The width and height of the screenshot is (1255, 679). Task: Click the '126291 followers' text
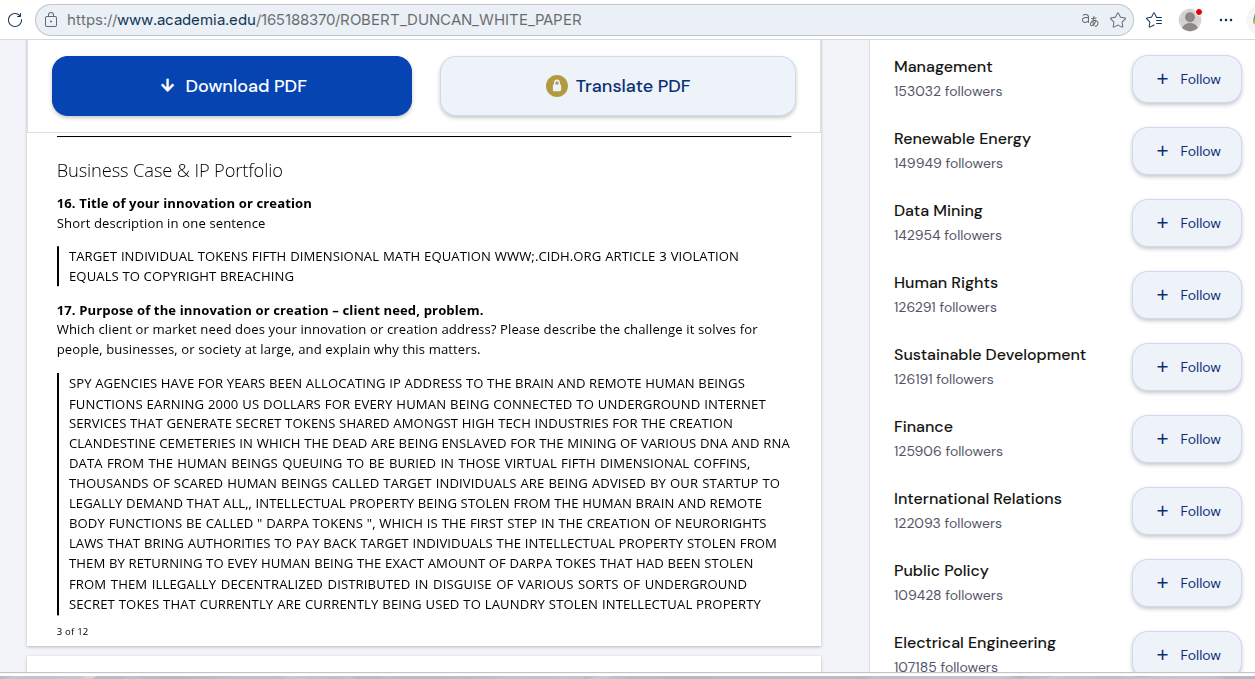coord(945,307)
